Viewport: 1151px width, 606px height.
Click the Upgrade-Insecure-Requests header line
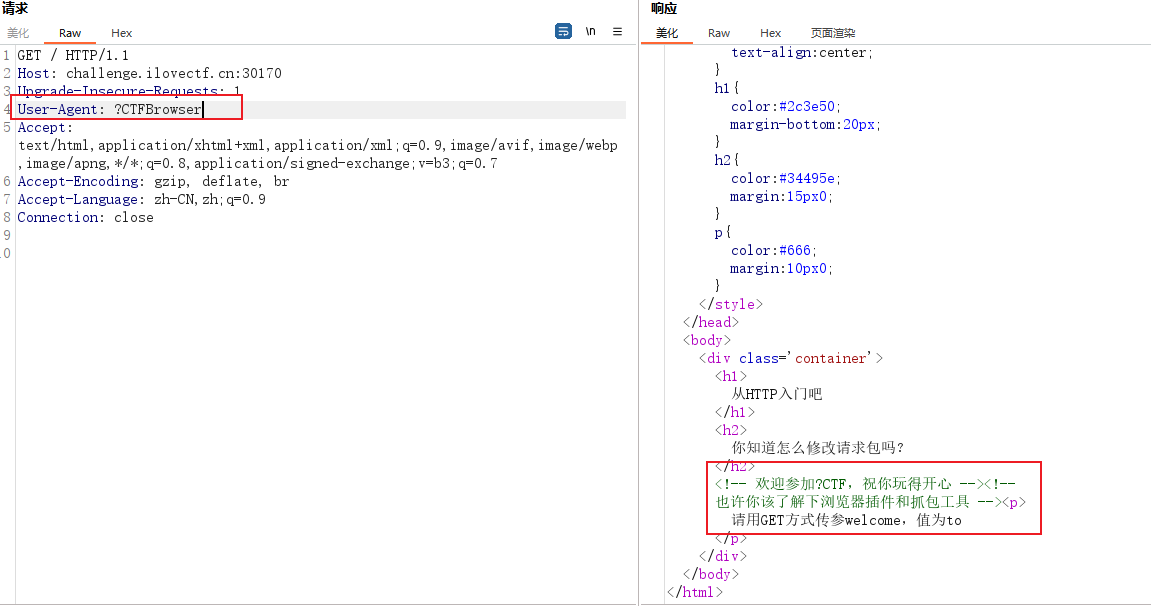128,91
